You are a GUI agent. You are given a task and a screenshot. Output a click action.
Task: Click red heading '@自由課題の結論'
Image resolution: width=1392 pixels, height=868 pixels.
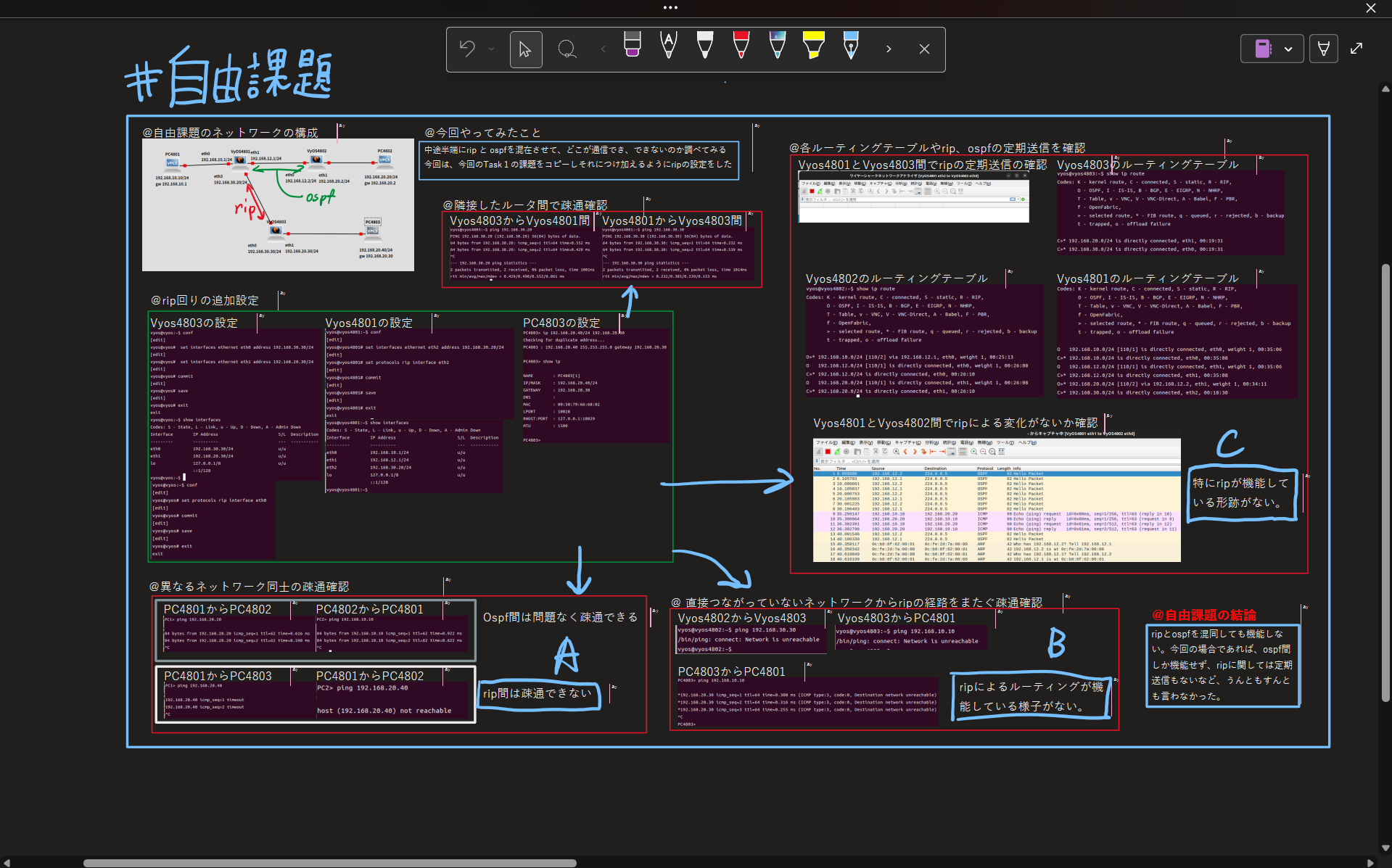pos(1204,615)
